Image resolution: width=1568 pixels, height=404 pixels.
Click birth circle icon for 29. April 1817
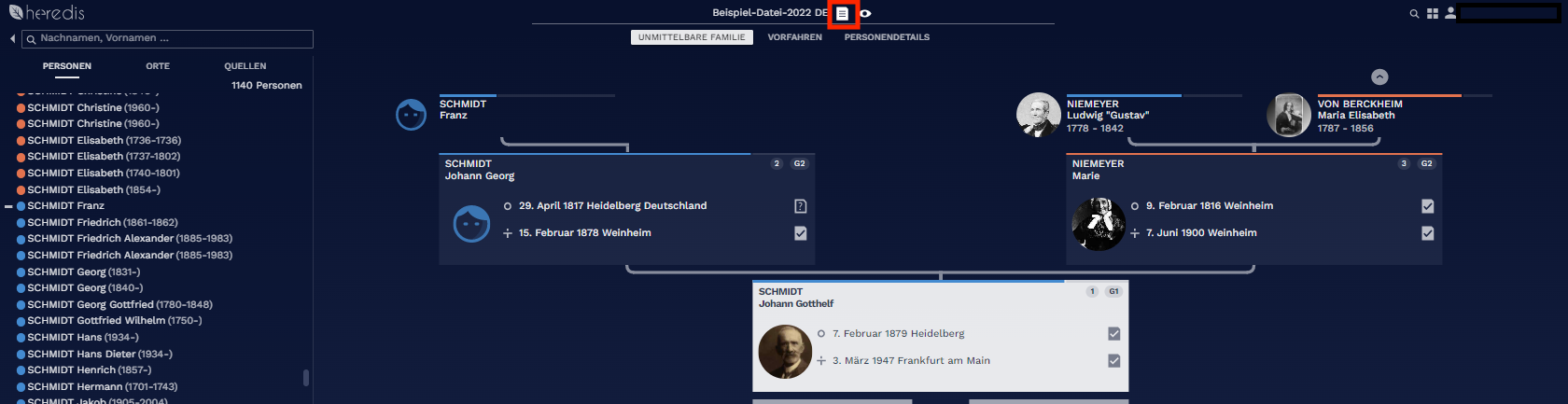pos(507,206)
